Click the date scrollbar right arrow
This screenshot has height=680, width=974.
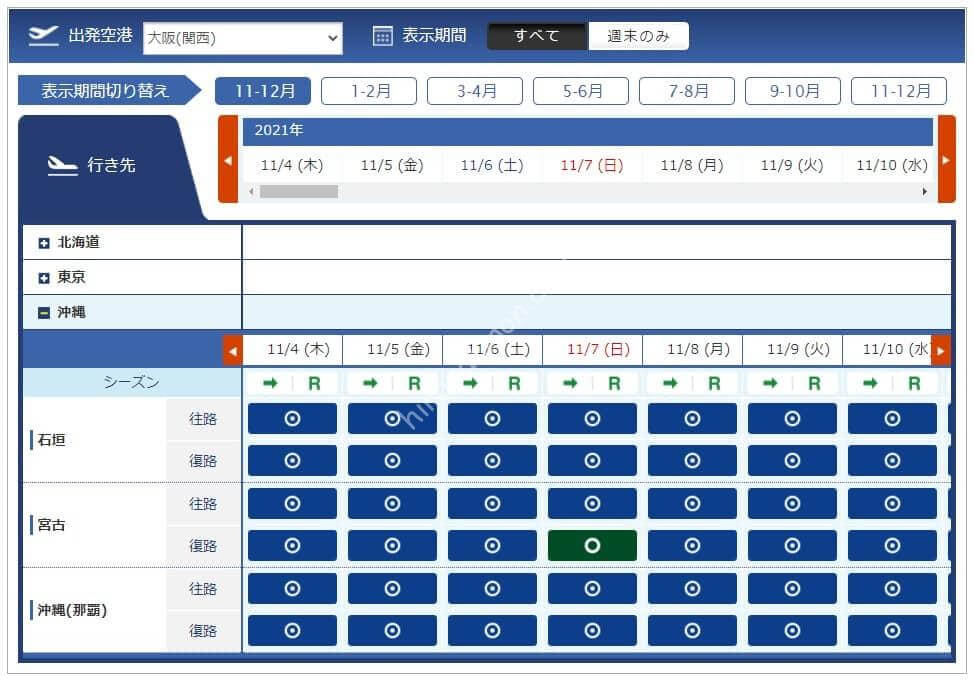(x=924, y=192)
